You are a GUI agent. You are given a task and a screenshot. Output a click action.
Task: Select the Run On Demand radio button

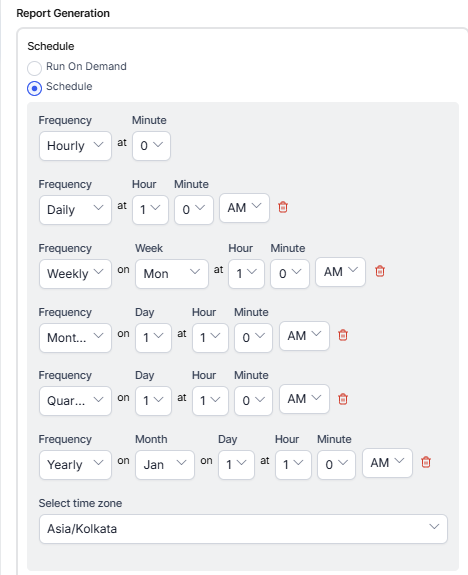point(34,68)
